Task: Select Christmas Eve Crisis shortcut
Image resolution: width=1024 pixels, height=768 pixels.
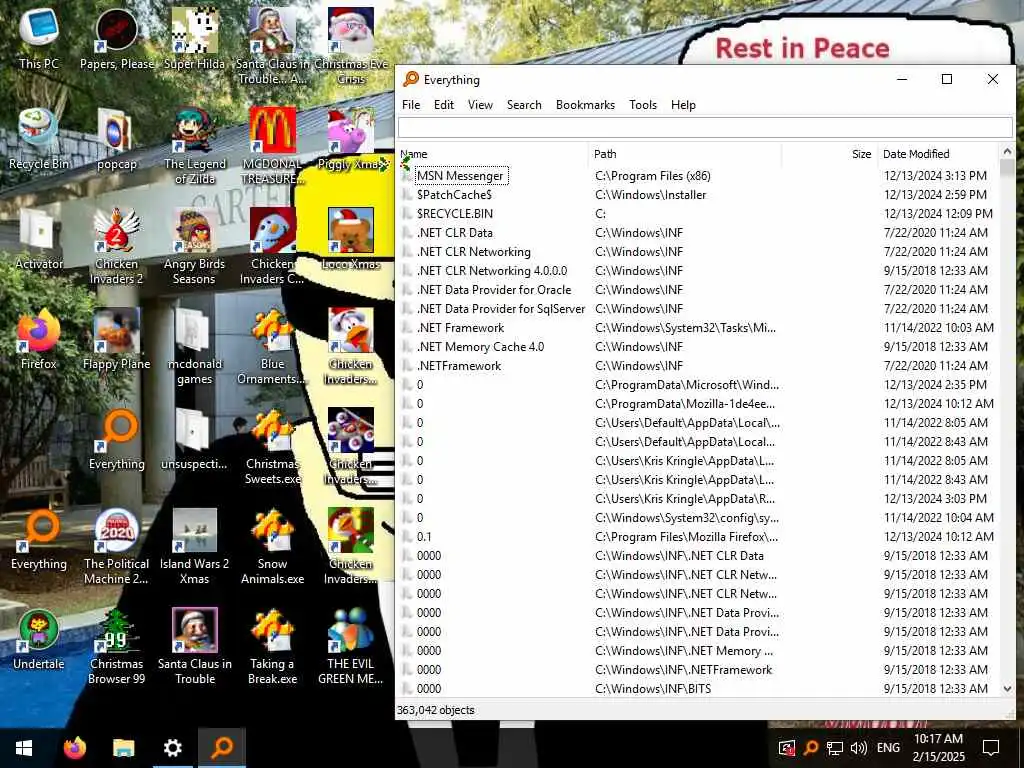Action: (351, 46)
